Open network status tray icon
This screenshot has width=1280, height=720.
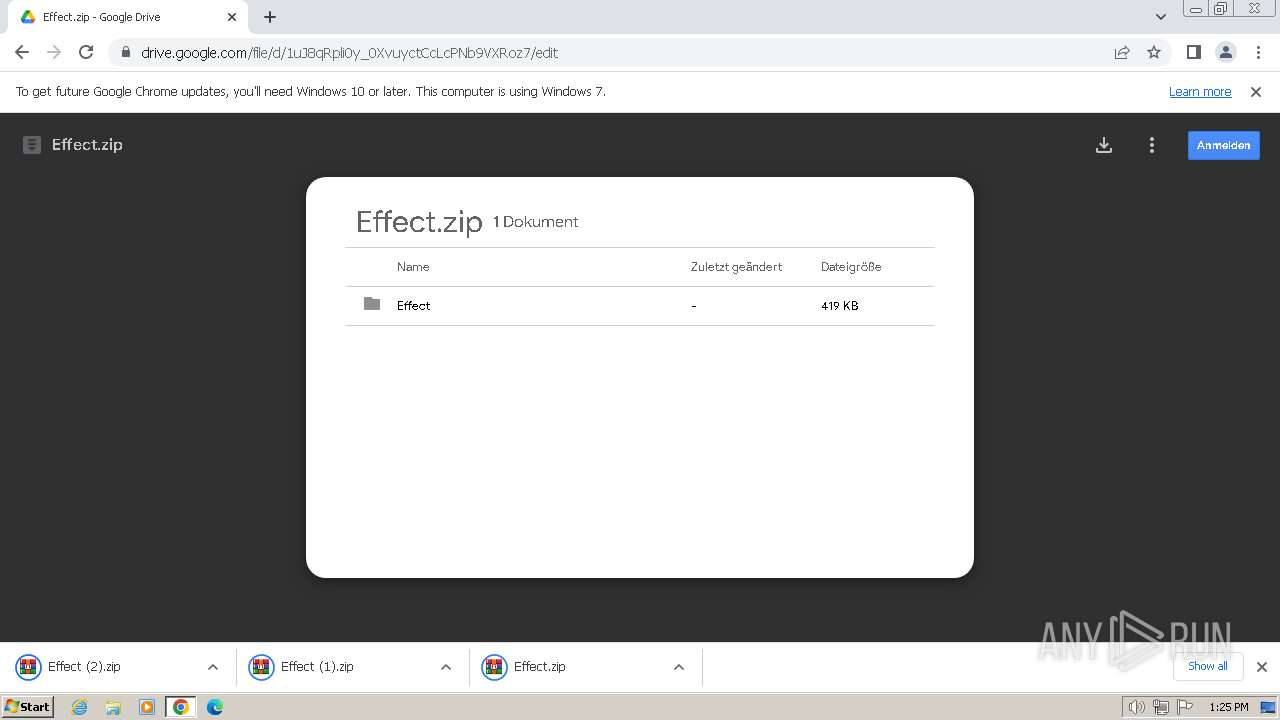tap(1161, 707)
